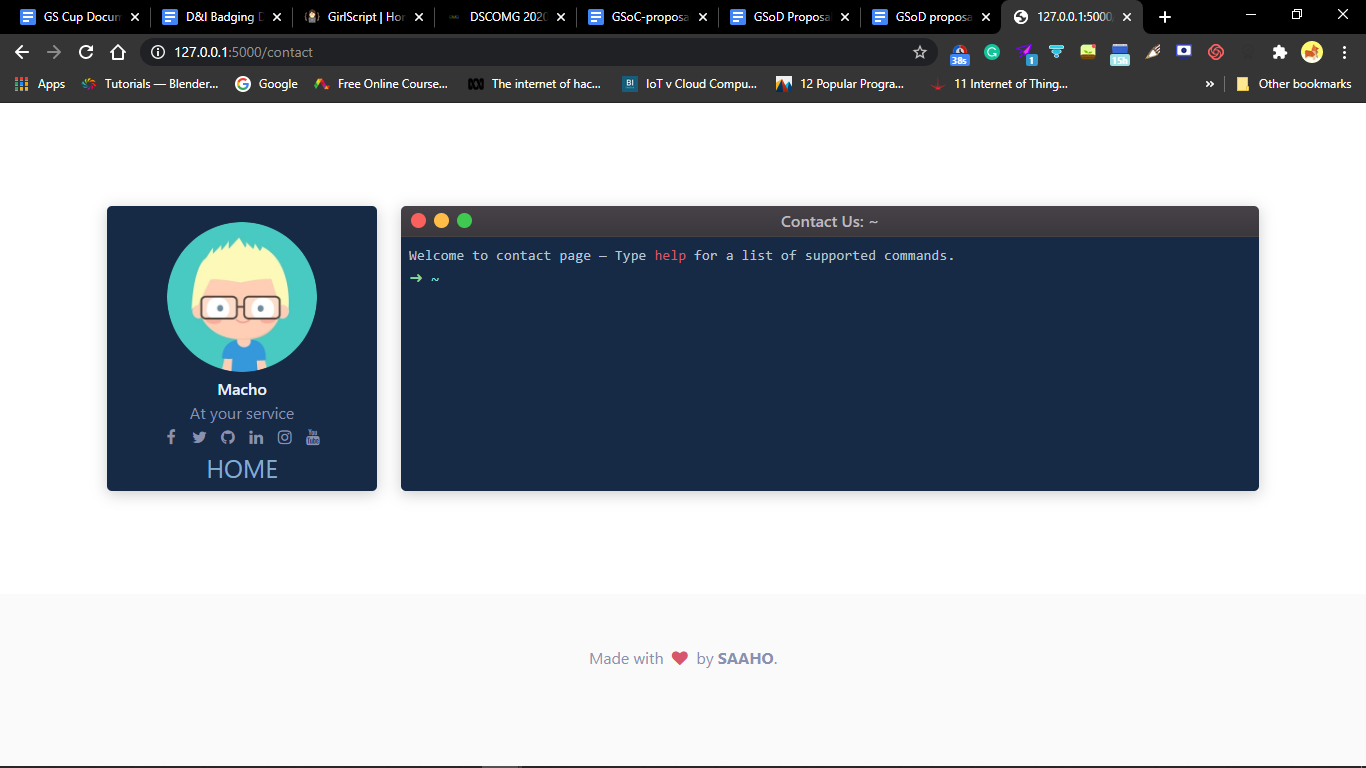Image resolution: width=1366 pixels, height=768 pixels.
Task: Reload the contact page
Action: [x=86, y=52]
